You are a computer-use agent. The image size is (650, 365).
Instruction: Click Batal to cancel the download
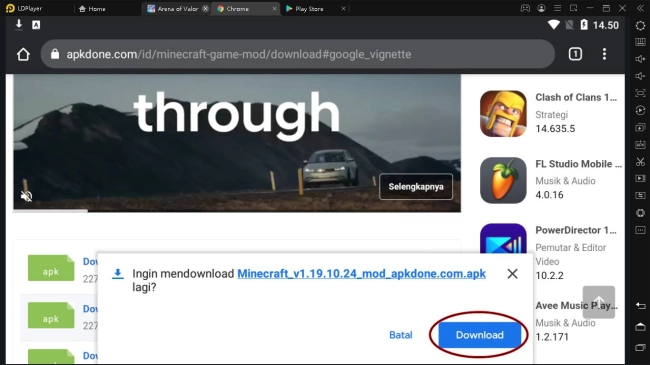(400, 335)
